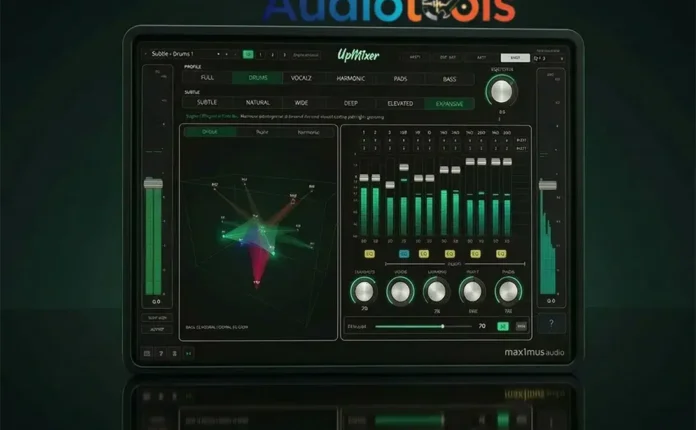Toggle the lower small button under channel 1 label
The image size is (696, 430).
coord(364,148)
